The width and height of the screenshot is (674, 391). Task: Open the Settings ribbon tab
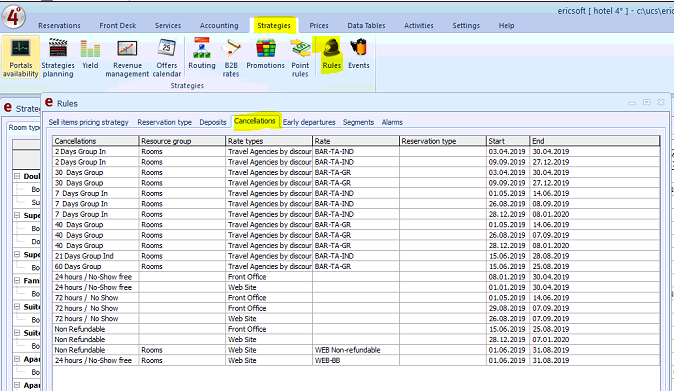(x=466, y=25)
